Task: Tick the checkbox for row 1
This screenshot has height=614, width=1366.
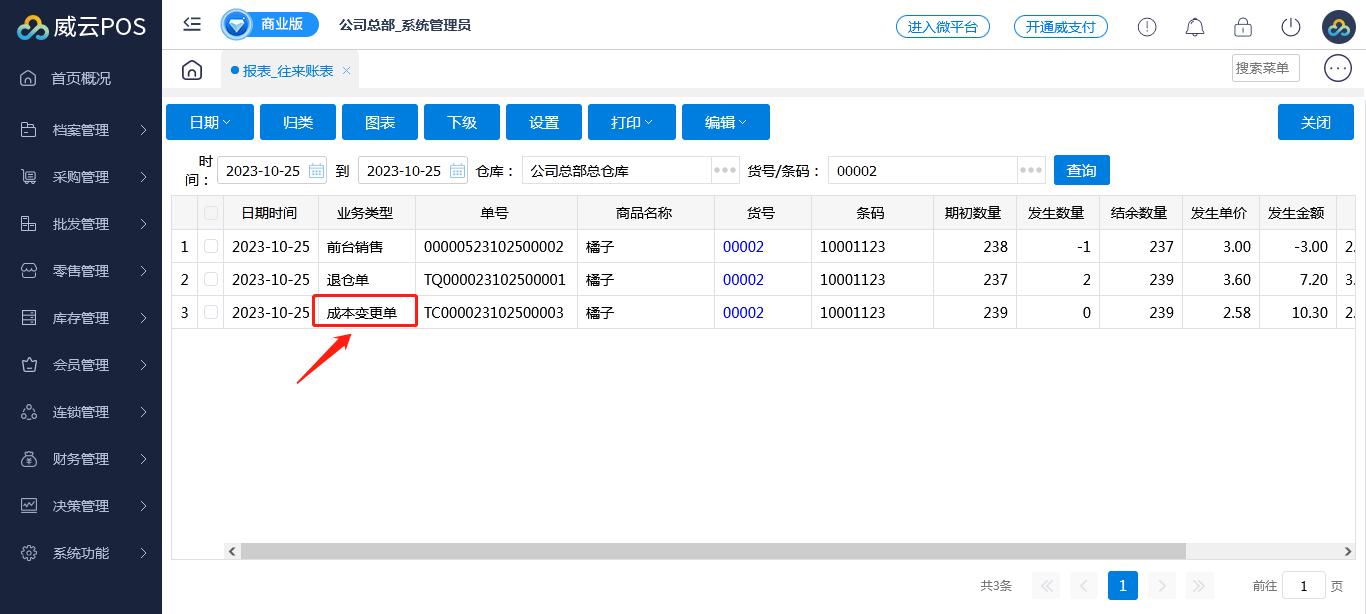Action: 210,246
